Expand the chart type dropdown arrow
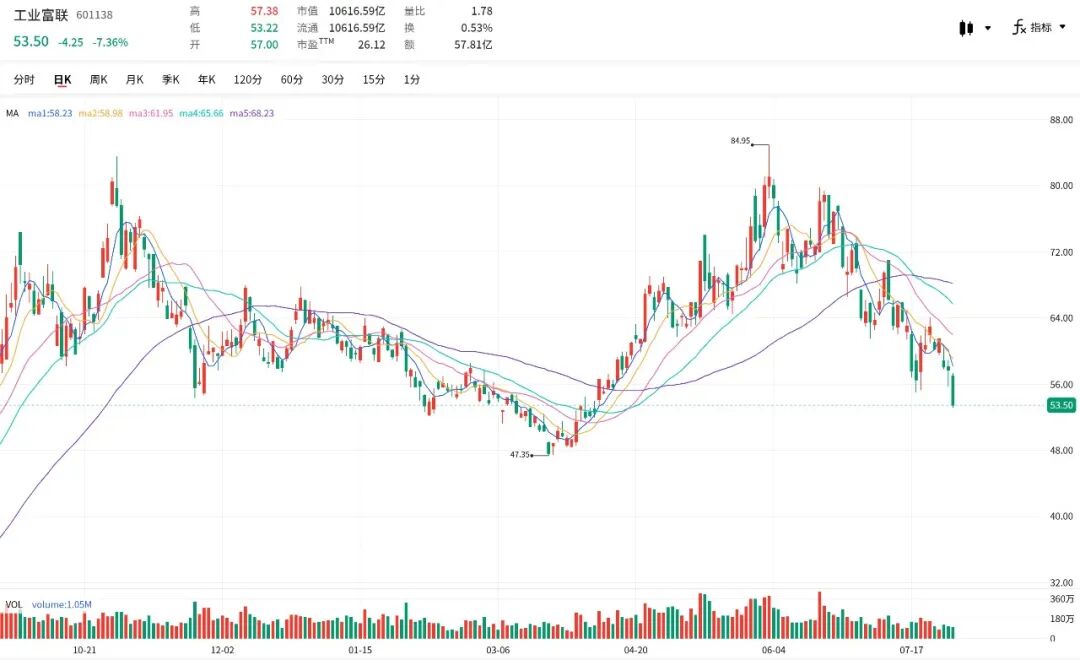Viewport: 1080px width, 660px height. pos(988,28)
